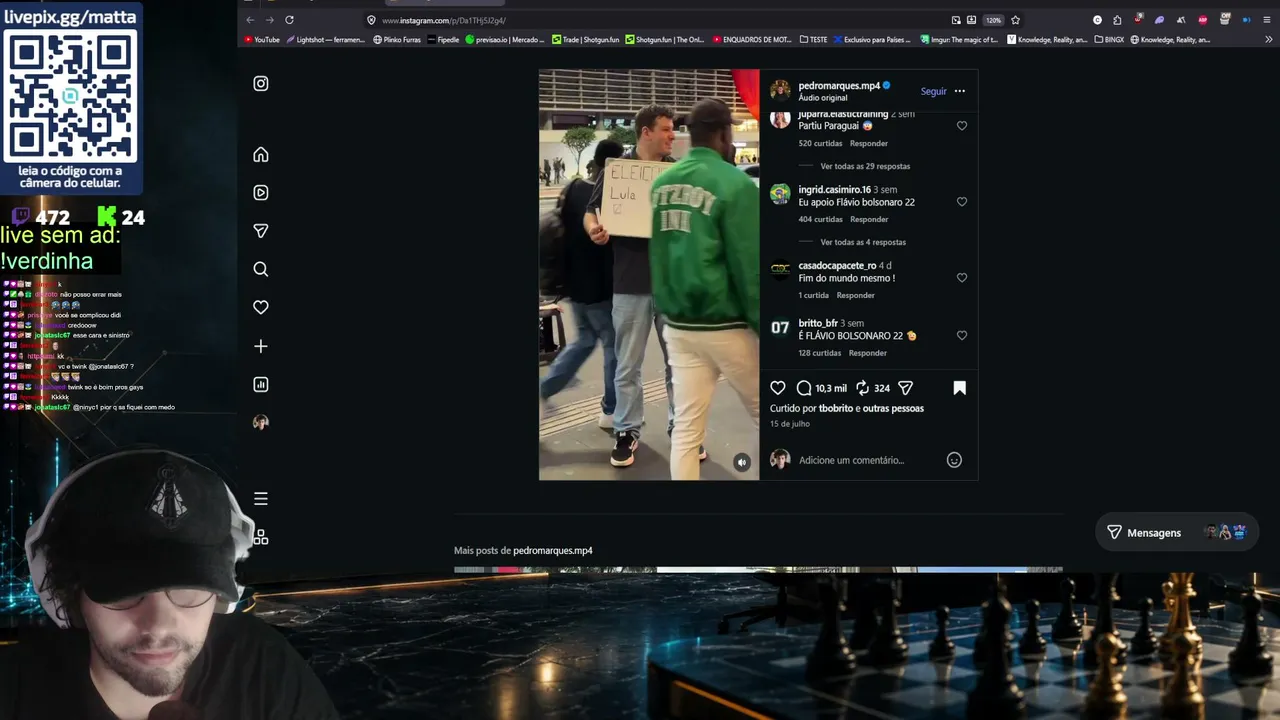Viewport: 1280px width, 720px height.
Task: Open the Fipedle bookmark
Action: (443, 40)
